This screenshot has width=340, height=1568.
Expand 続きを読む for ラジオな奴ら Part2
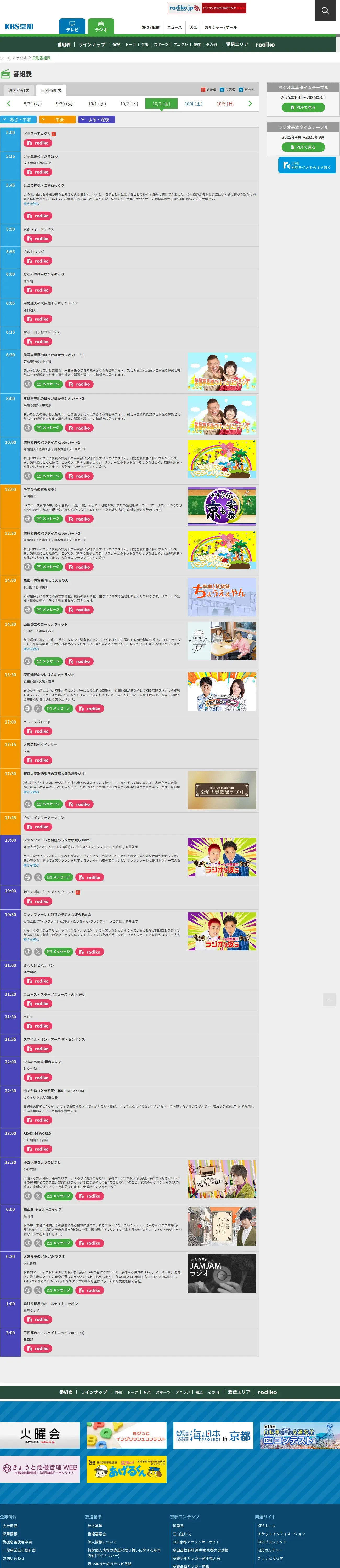(x=31, y=940)
